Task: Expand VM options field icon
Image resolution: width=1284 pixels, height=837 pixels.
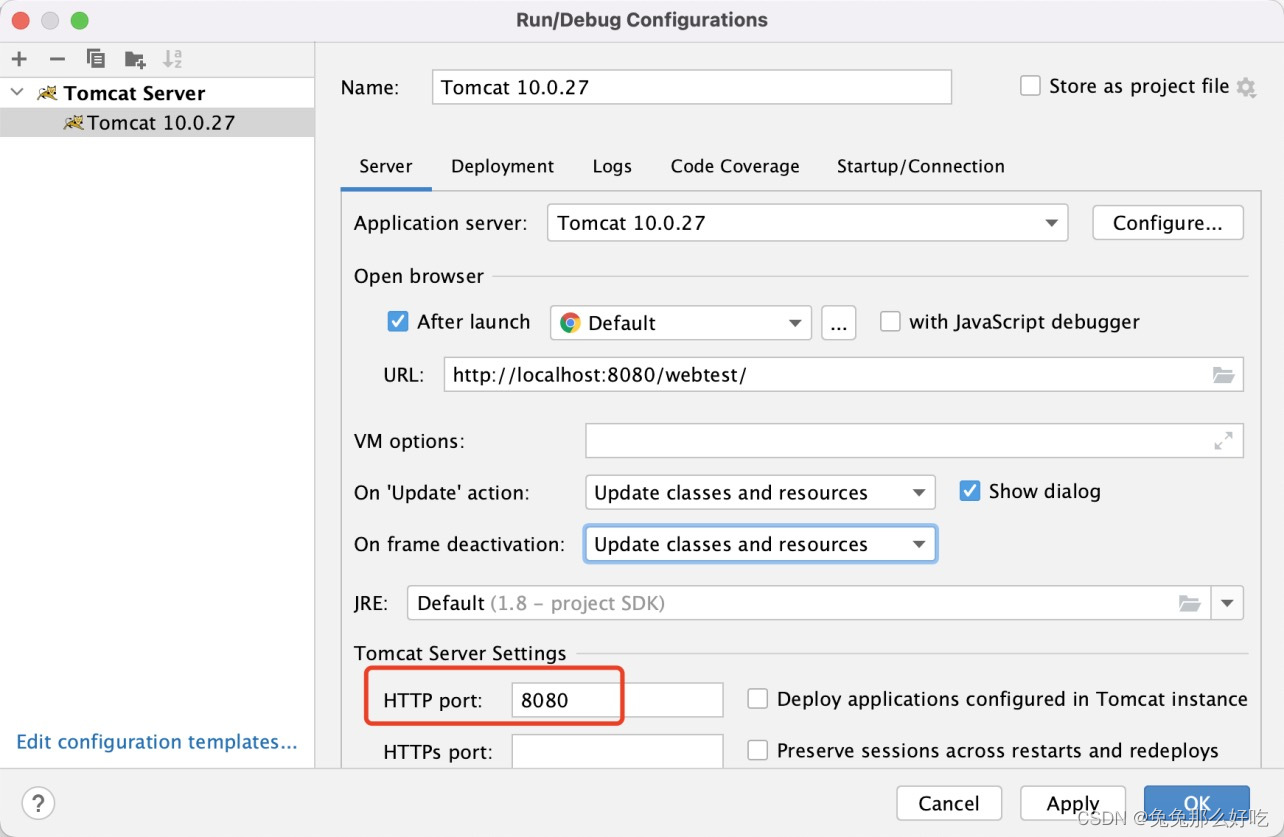Action: coord(1223,440)
